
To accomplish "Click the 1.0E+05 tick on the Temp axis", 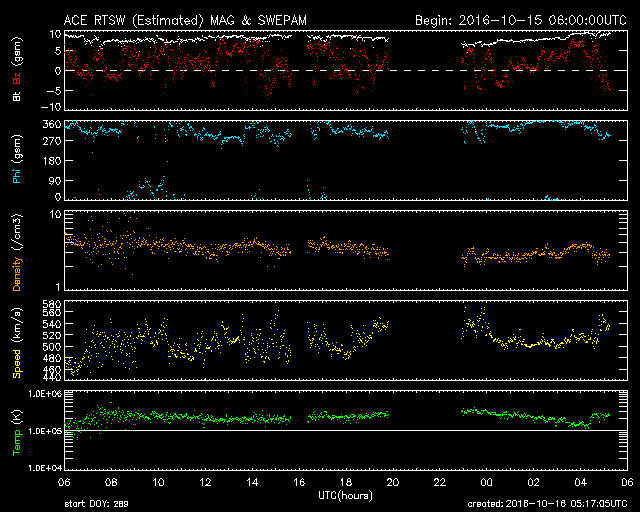I will coord(45,431).
